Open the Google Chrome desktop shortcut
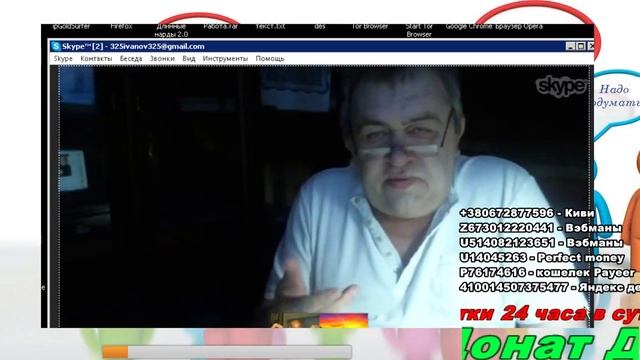Viewport: 640px width, 360px height. [x=469, y=27]
